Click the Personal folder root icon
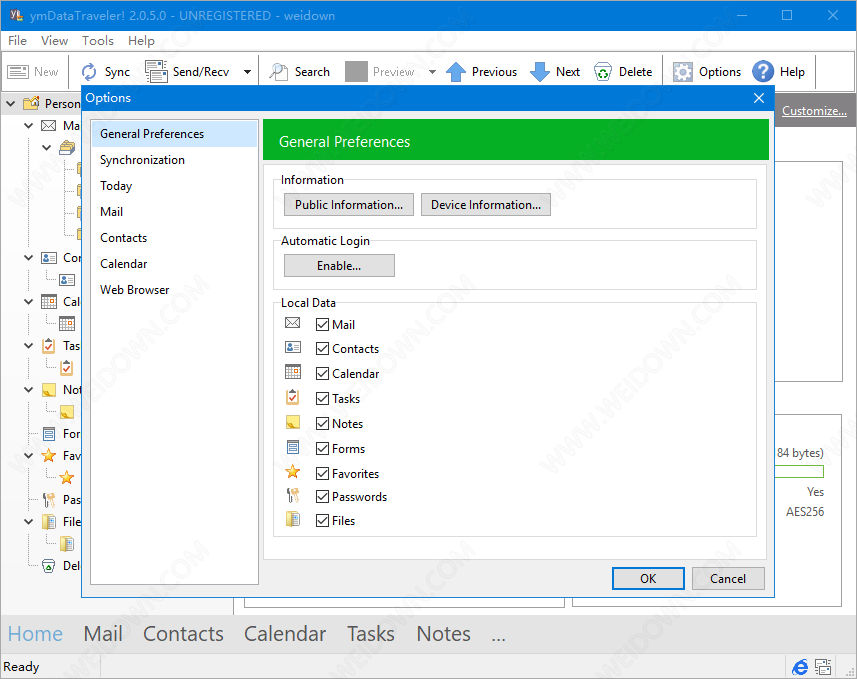Image resolution: width=857 pixels, height=679 pixels. (31, 103)
